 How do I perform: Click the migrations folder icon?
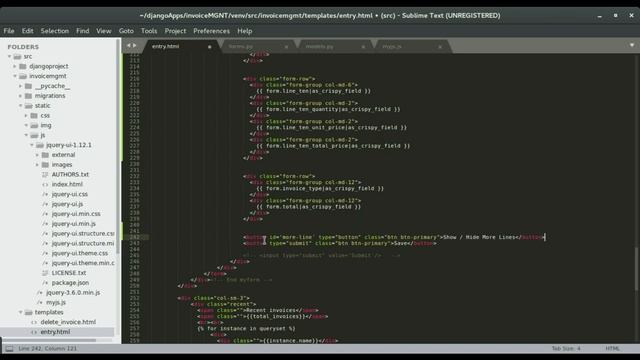(28, 96)
